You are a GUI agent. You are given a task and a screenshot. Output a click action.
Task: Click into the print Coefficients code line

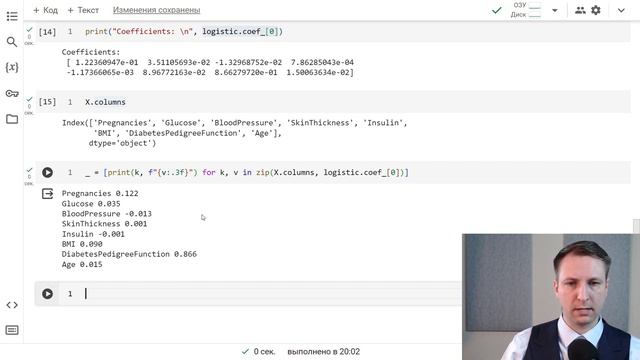pyautogui.click(x=184, y=32)
